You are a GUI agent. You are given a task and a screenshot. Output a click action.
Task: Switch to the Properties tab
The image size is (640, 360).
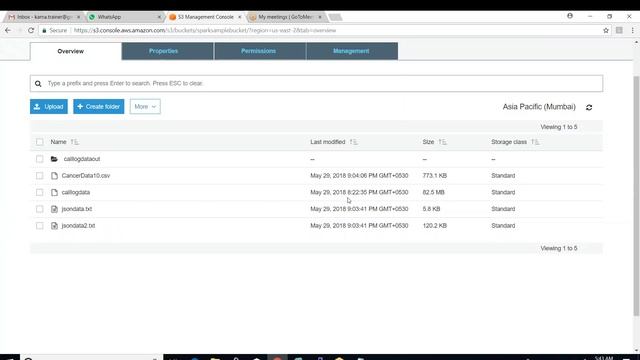(167, 51)
